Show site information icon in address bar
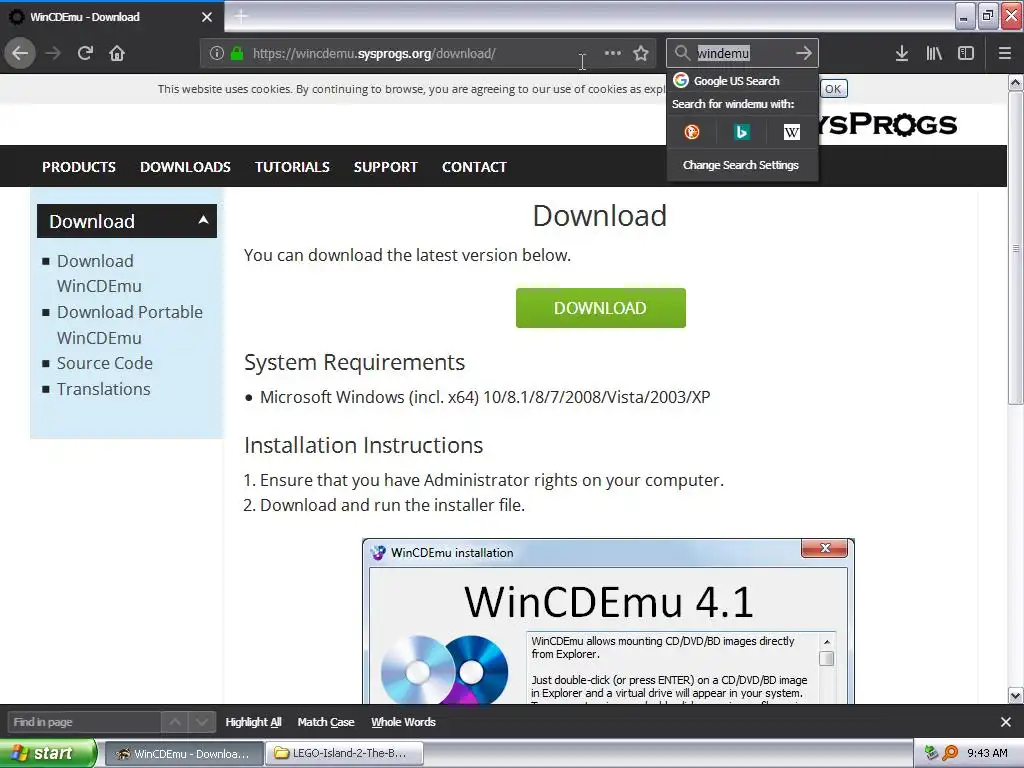This screenshot has width=1024, height=768. click(x=217, y=53)
